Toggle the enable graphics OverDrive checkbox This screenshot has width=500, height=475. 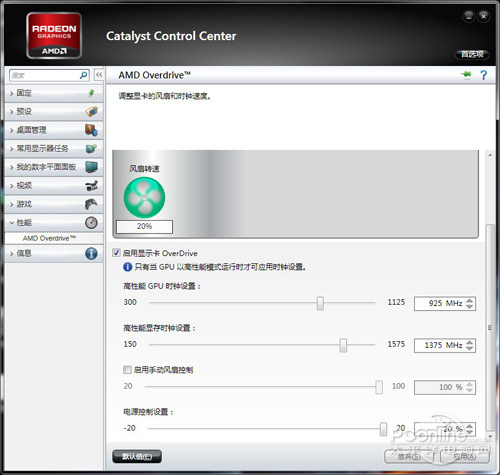[x=116, y=253]
